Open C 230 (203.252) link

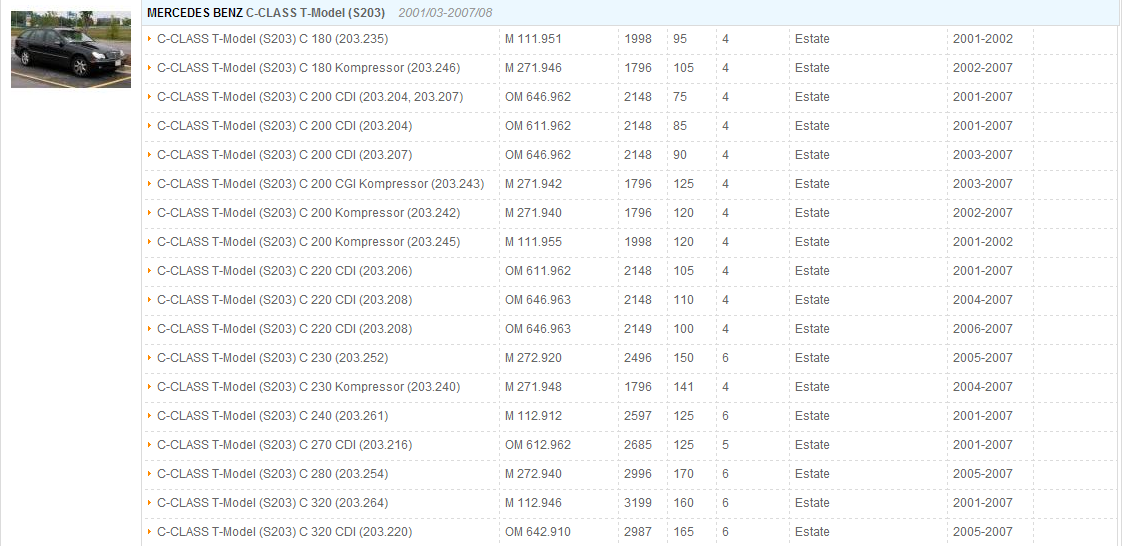273,357
